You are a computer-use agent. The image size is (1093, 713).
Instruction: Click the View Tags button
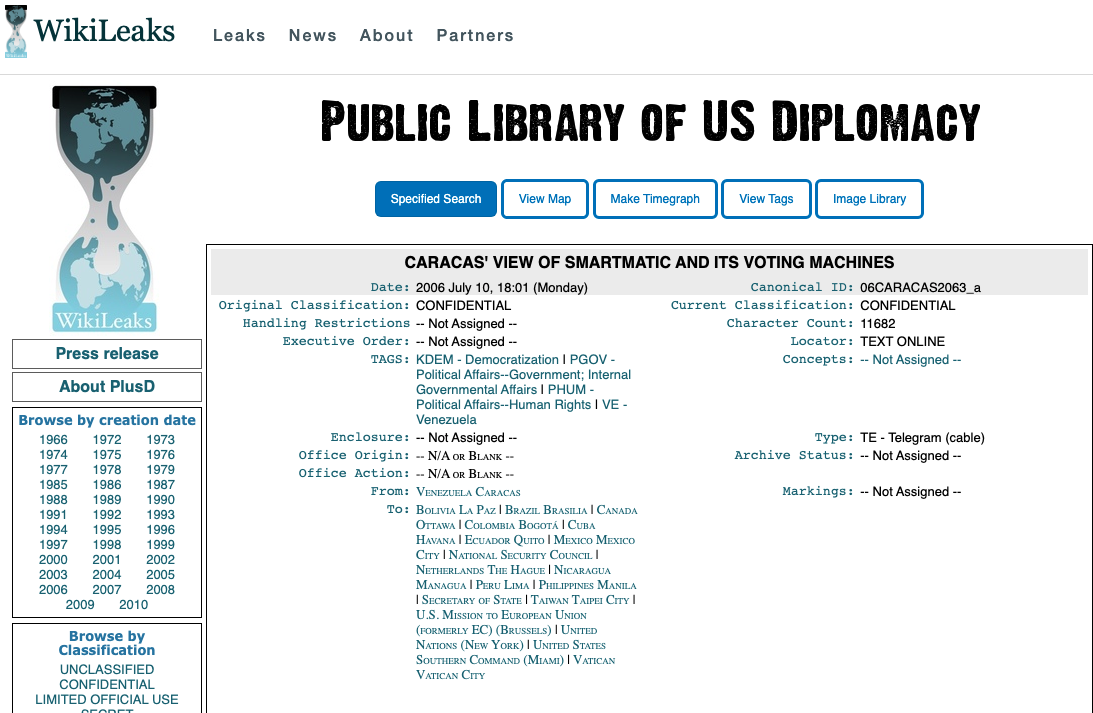tap(765, 199)
